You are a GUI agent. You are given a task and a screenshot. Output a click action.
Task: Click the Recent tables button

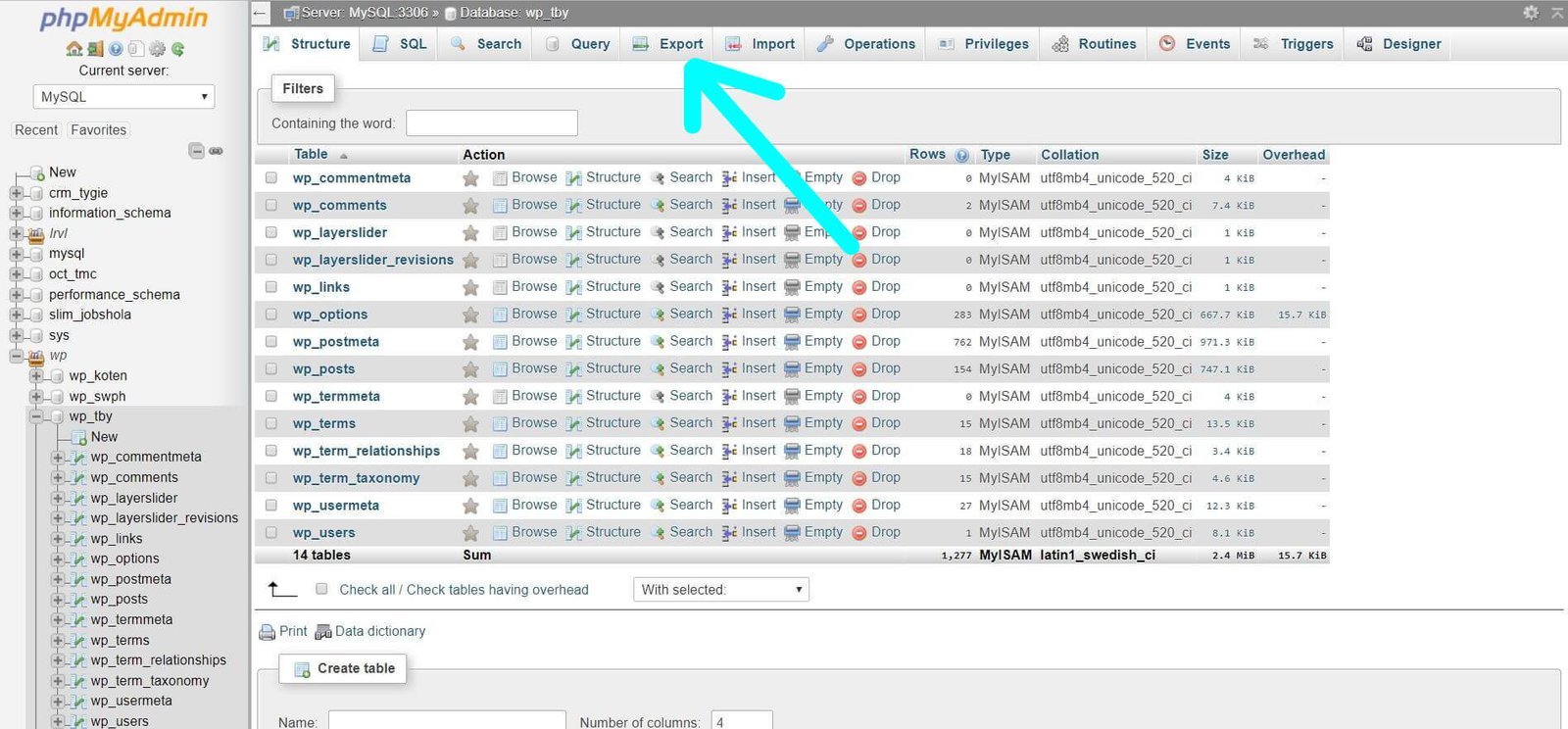coord(36,130)
